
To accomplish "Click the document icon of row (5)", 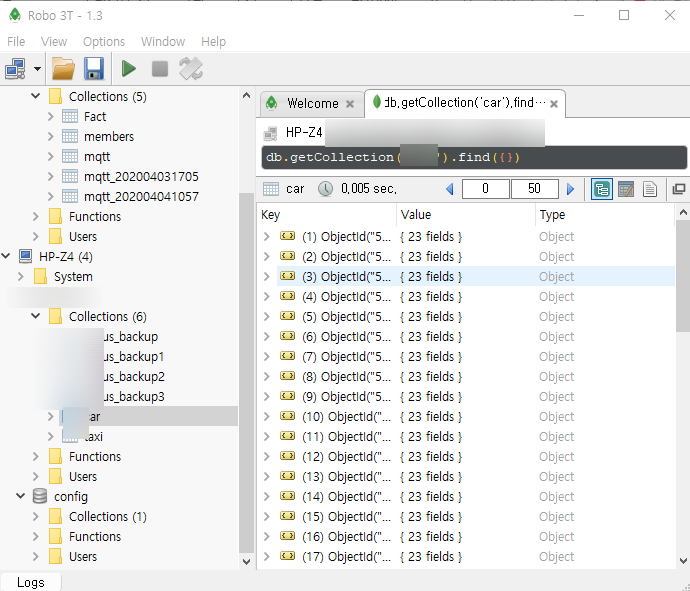I will (288, 316).
